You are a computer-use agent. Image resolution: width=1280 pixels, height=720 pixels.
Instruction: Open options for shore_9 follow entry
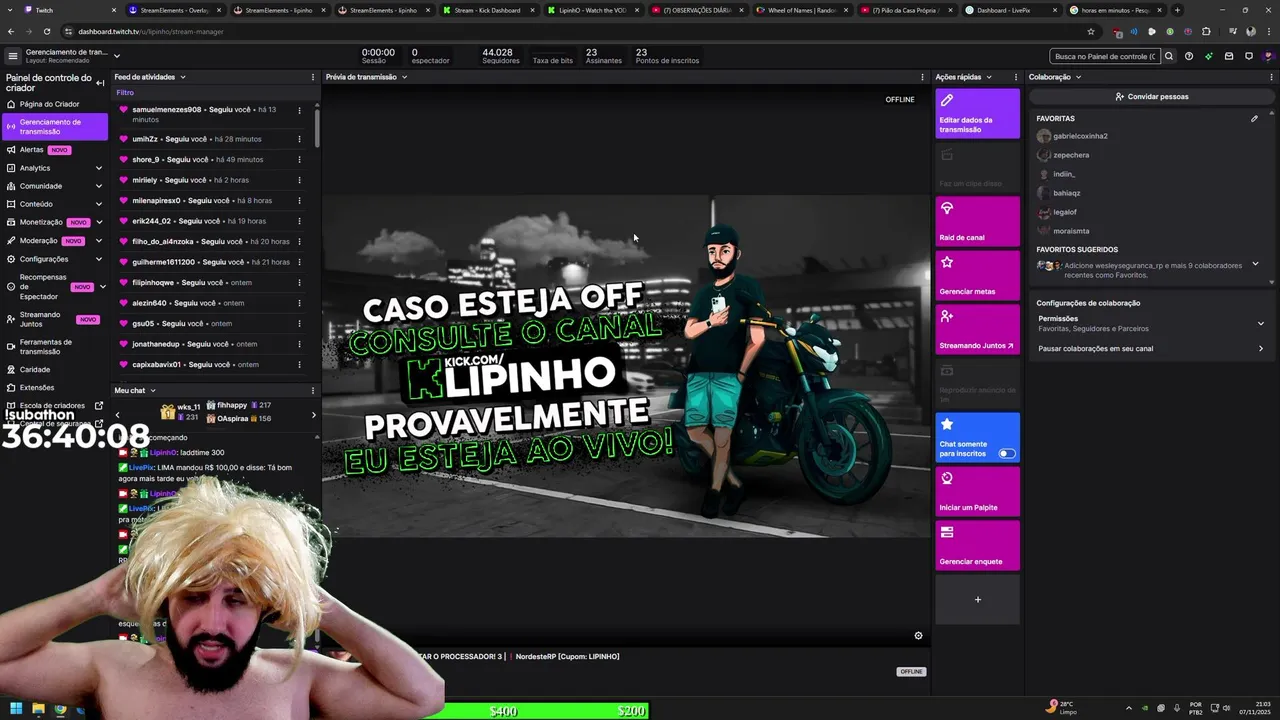click(299, 160)
